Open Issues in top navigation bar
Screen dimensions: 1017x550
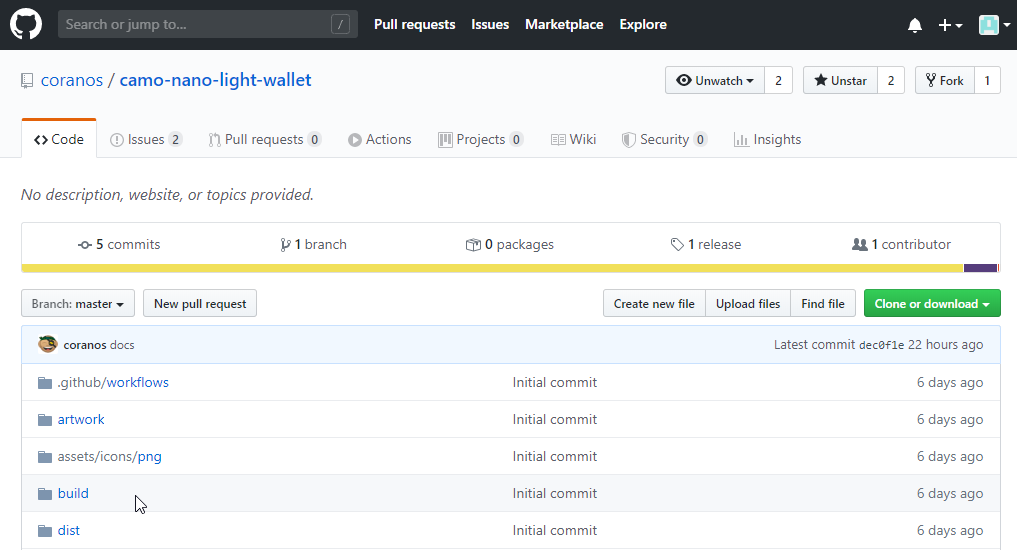pyautogui.click(x=490, y=25)
